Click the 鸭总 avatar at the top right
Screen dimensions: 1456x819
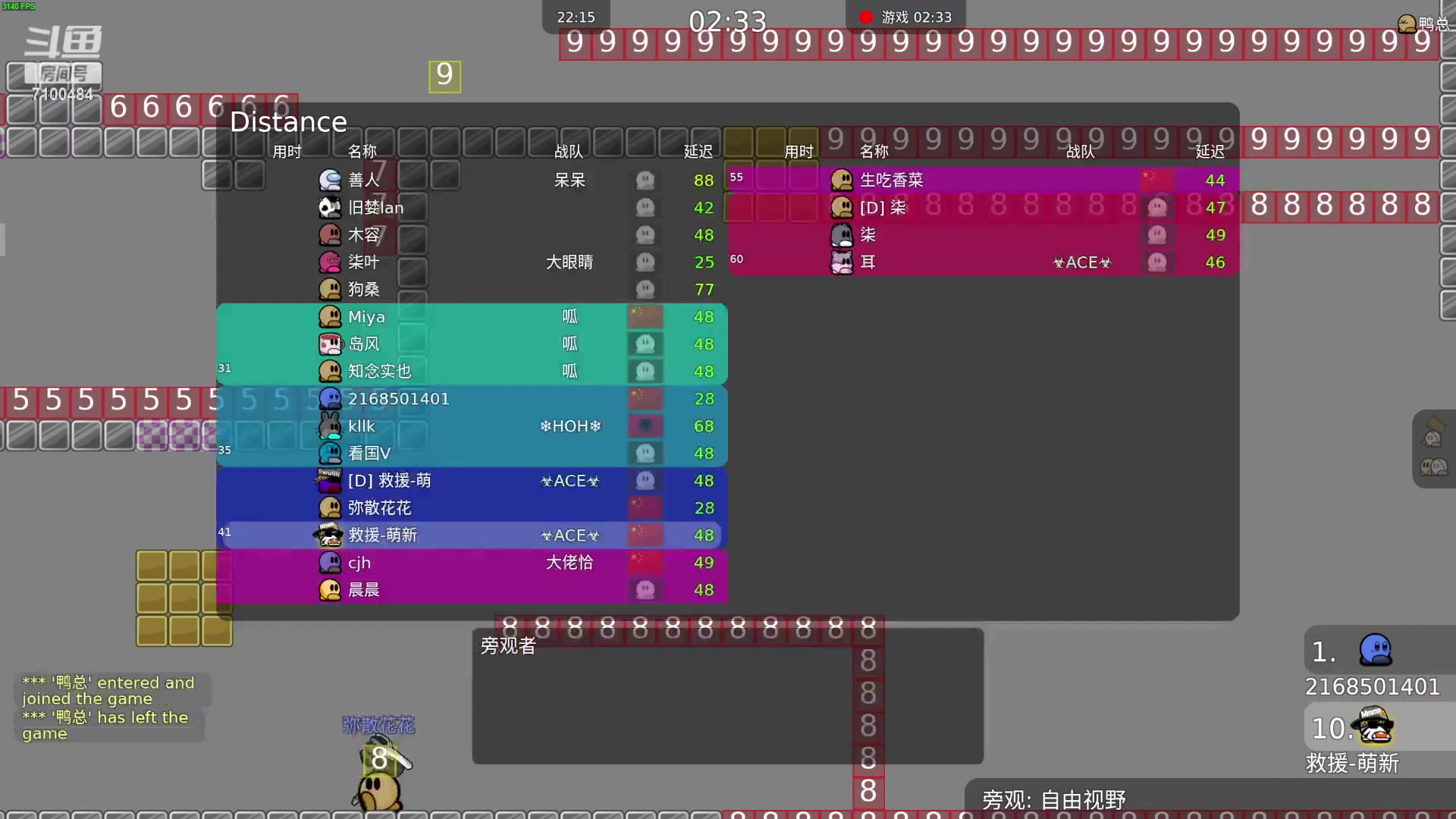1407,24
